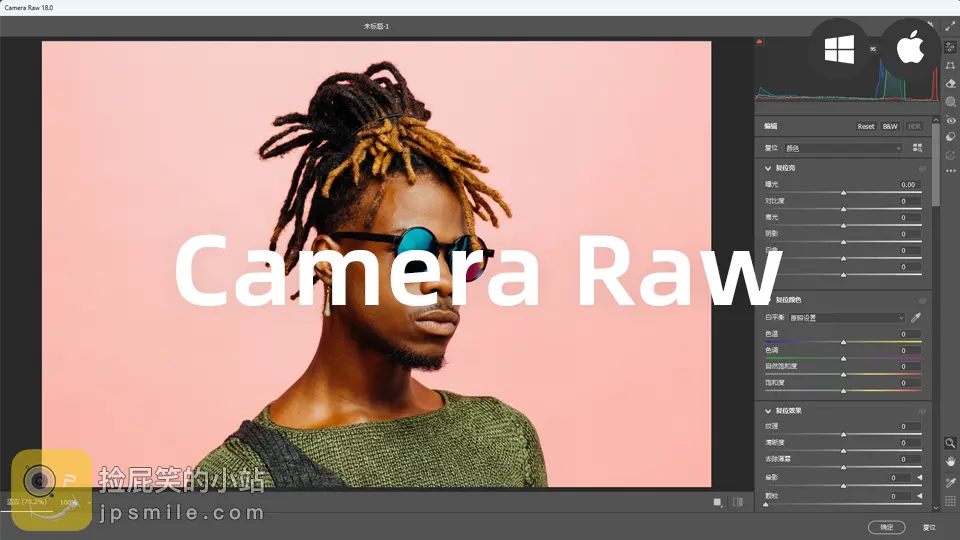The height and width of the screenshot is (540, 960).
Task: Select the Zoom magnifier tool
Action: pos(950,443)
